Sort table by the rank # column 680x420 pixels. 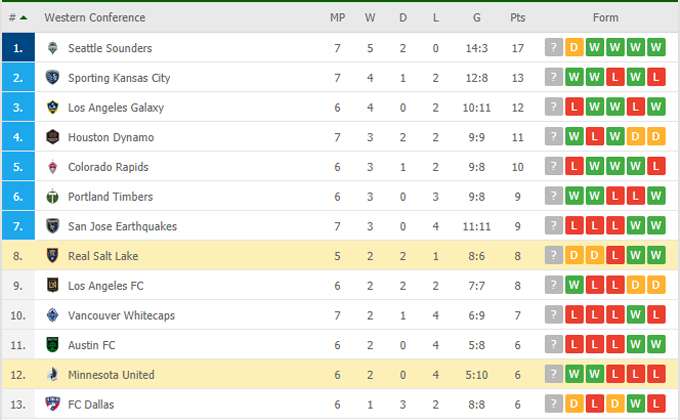point(17,18)
